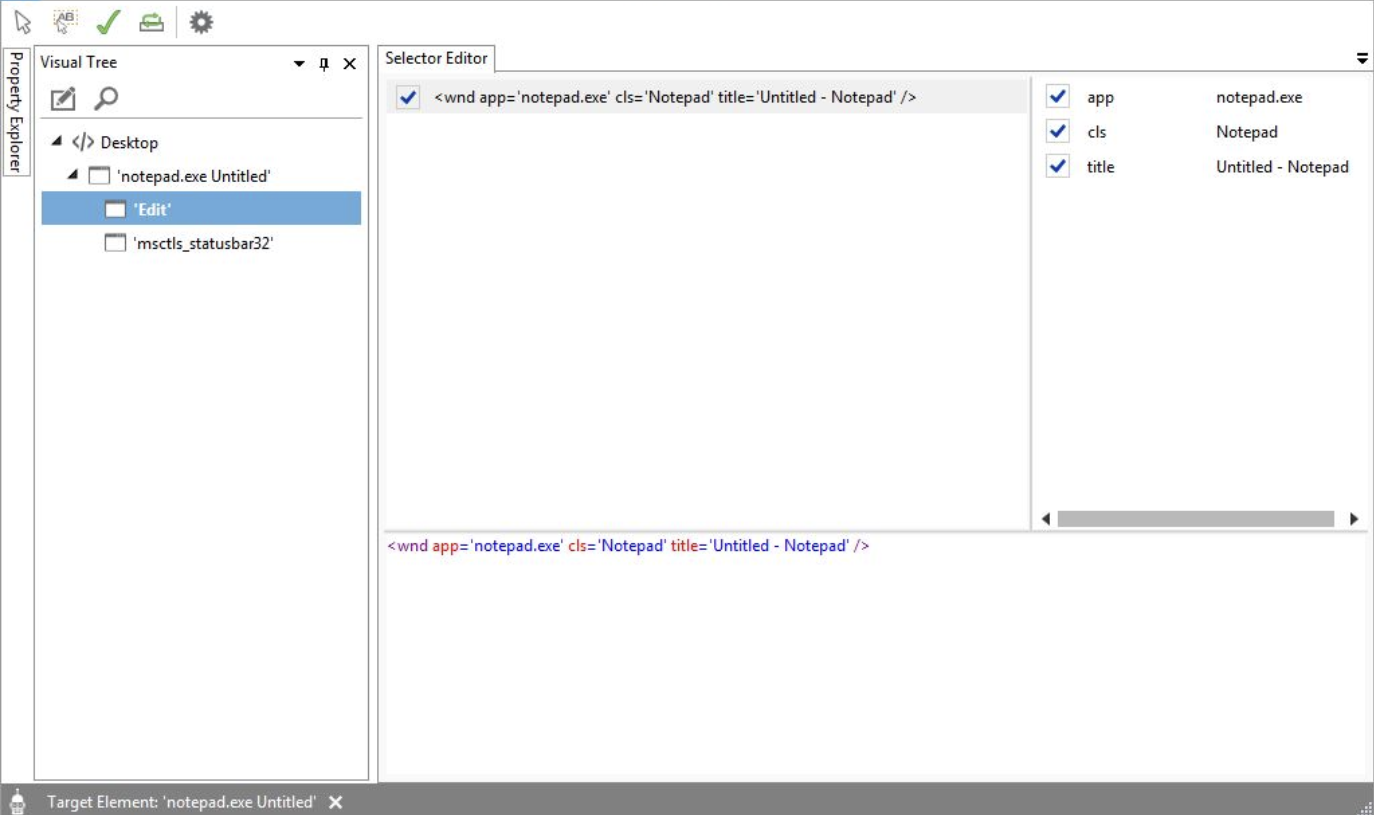
Task: Open the options gear icon
Action: tap(201, 21)
